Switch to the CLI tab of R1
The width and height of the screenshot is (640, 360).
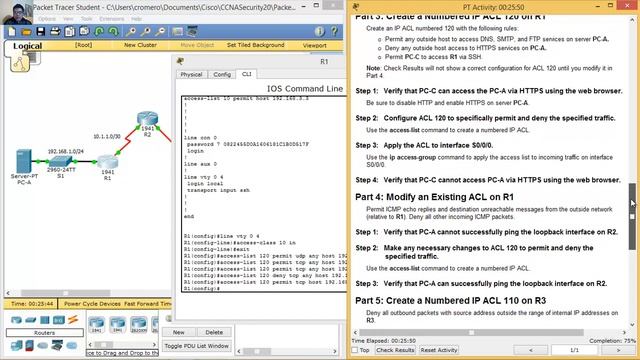tap(247, 74)
